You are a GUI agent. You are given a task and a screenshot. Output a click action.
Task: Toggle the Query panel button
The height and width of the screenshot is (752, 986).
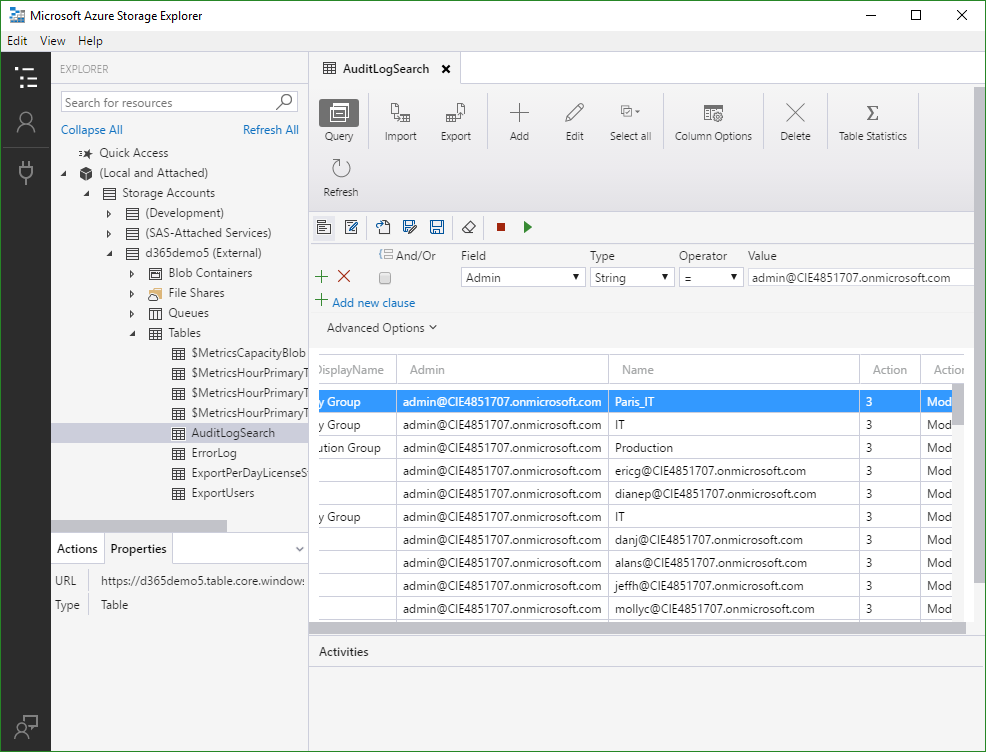tap(339, 113)
